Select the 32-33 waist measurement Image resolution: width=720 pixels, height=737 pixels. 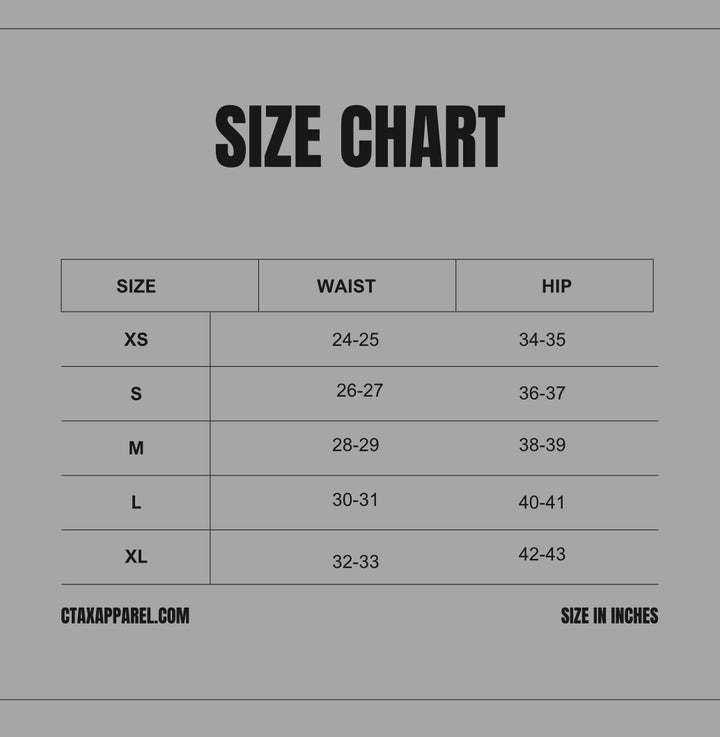coord(355,562)
